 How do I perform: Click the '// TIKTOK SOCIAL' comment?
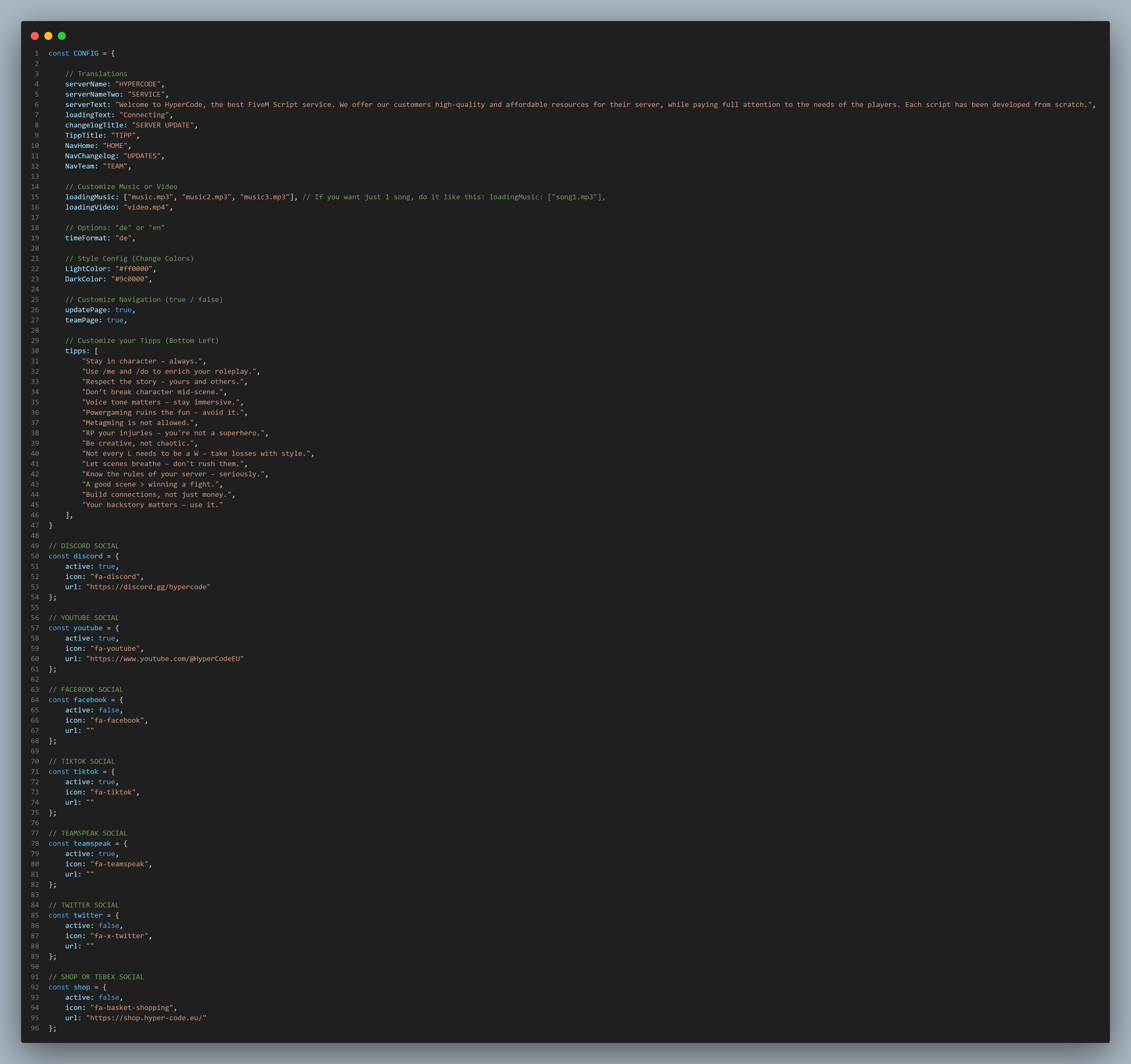81,761
